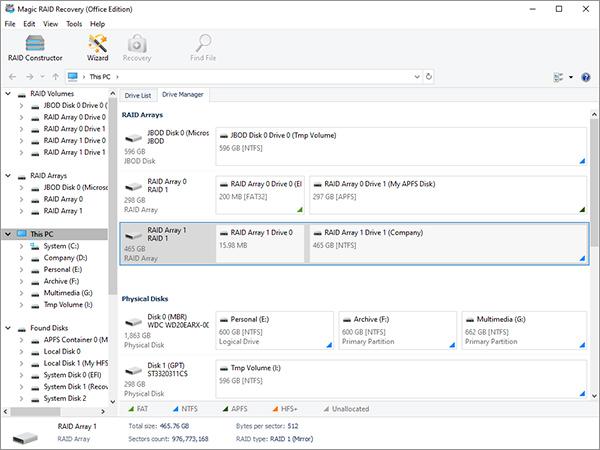The image size is (600, 450).
Task: Click the NTFS legend marker
Action: (176, 409)
